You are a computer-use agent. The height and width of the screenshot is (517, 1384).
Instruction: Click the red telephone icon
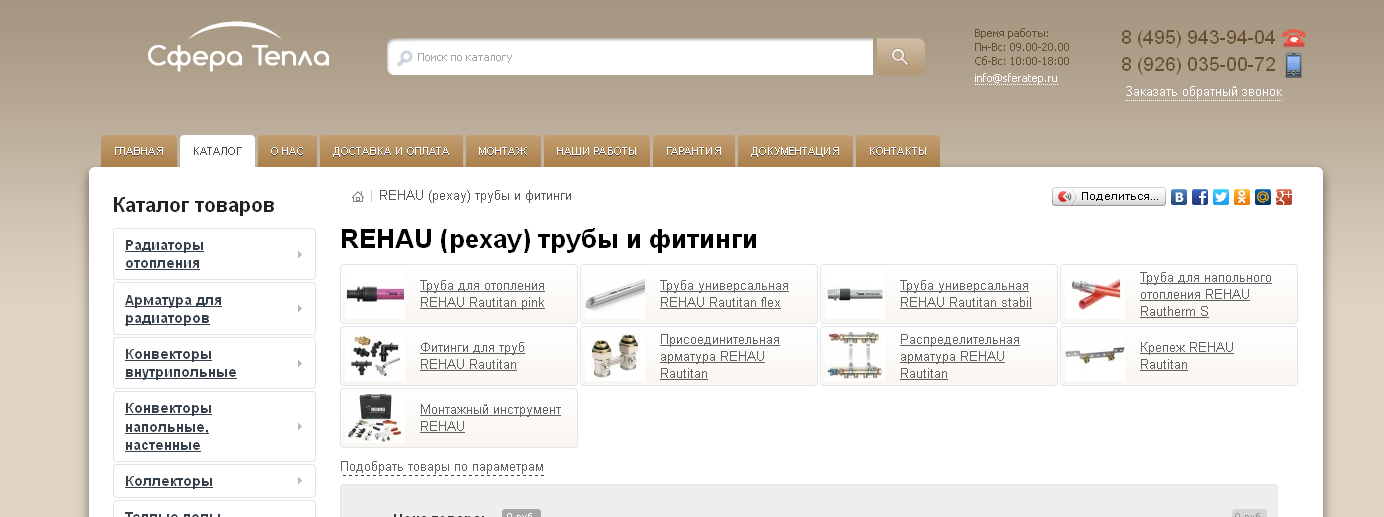pyautogui.click(x=1294, y=39)
